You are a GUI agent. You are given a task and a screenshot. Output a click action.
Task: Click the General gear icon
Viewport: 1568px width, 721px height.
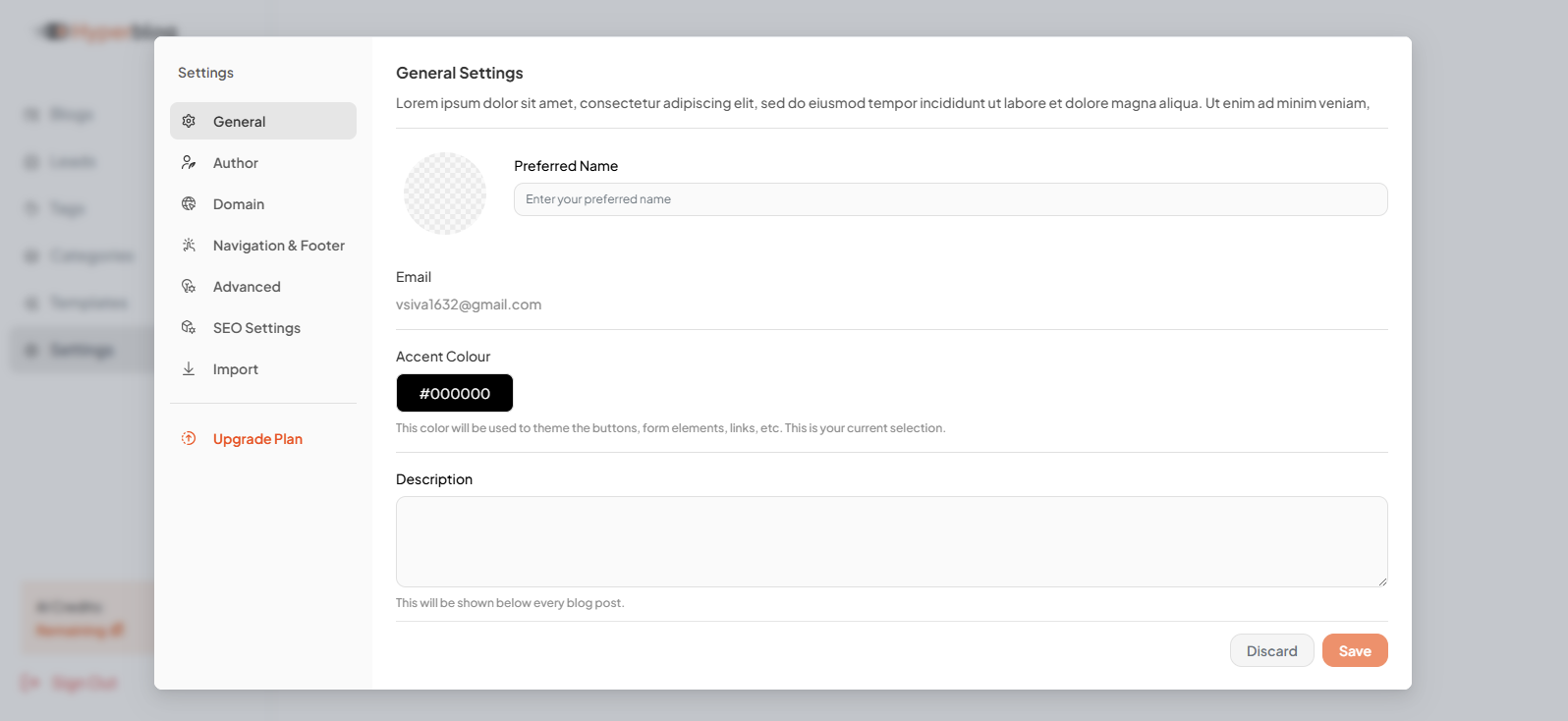[x=189, y=121]
